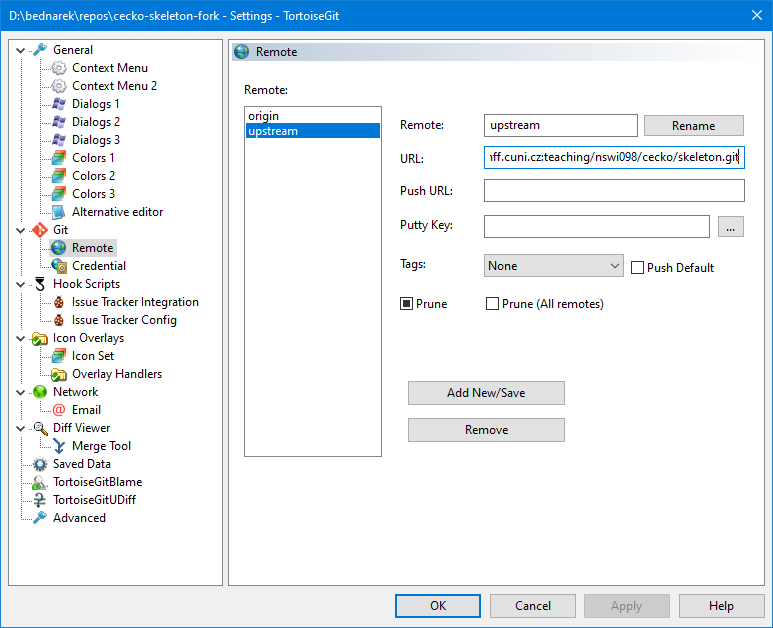773x628 pixels.
Task: Click the Git diamond icon in tree
Action: (x=40, y=230)
